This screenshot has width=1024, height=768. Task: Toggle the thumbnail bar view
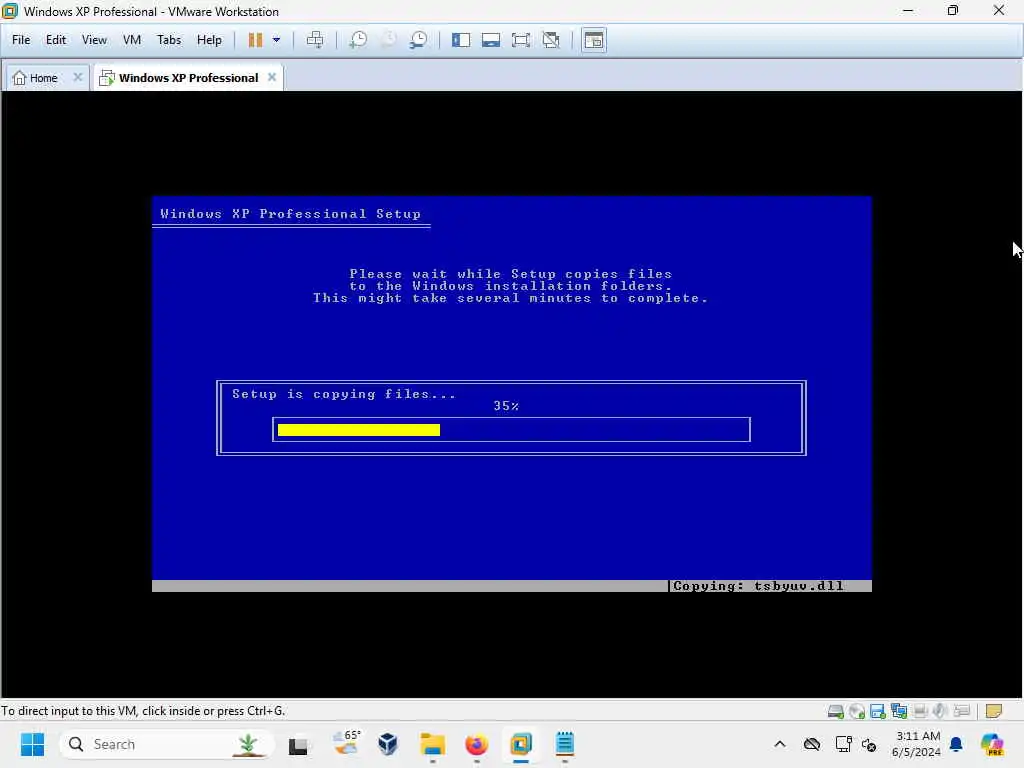(x=491, y=40)
